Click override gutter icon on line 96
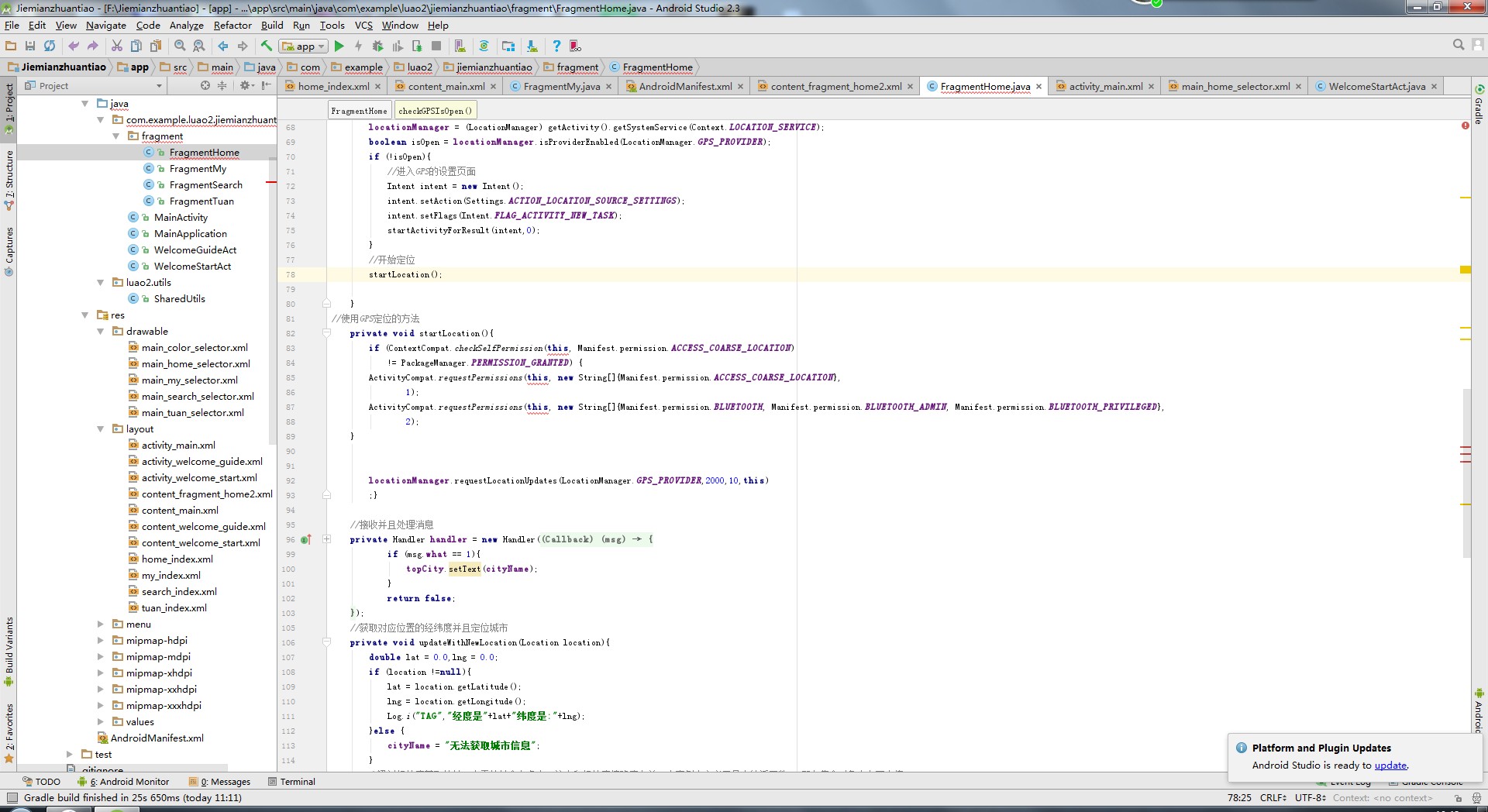 click(305, 539)
